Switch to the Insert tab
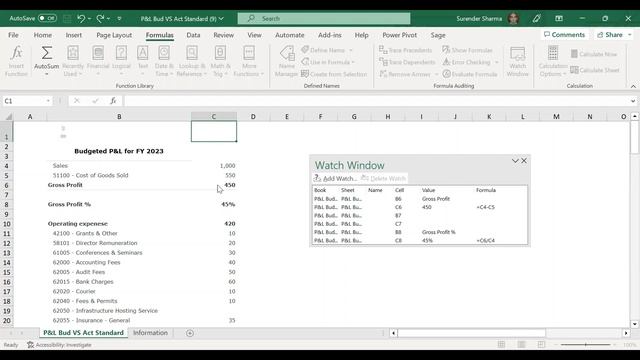 click(x=73, y=35)
